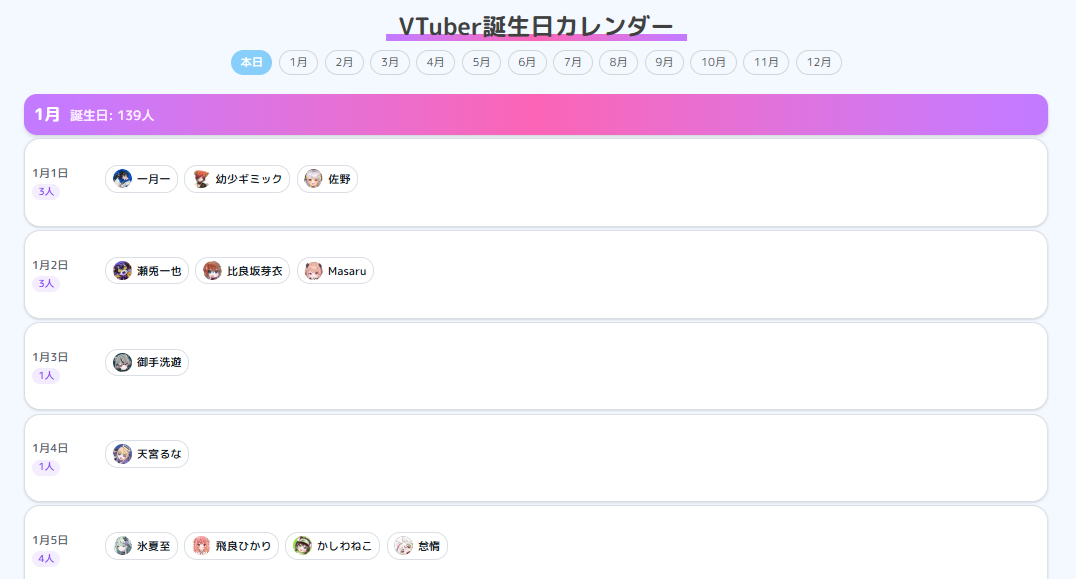Switch to the 2月 month tab
1076x579 pixels.
[344, 62]
